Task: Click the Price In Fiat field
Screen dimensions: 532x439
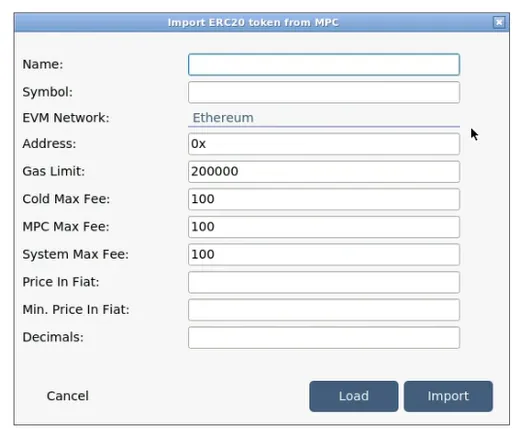Action: 324,282
